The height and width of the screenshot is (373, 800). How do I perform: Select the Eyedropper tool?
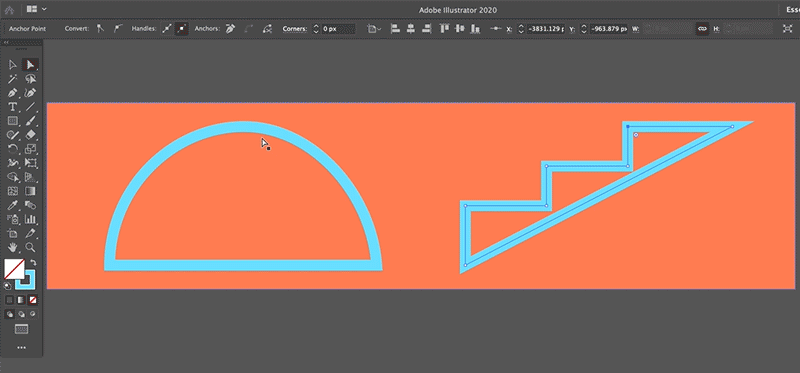(x=13, y=205)
